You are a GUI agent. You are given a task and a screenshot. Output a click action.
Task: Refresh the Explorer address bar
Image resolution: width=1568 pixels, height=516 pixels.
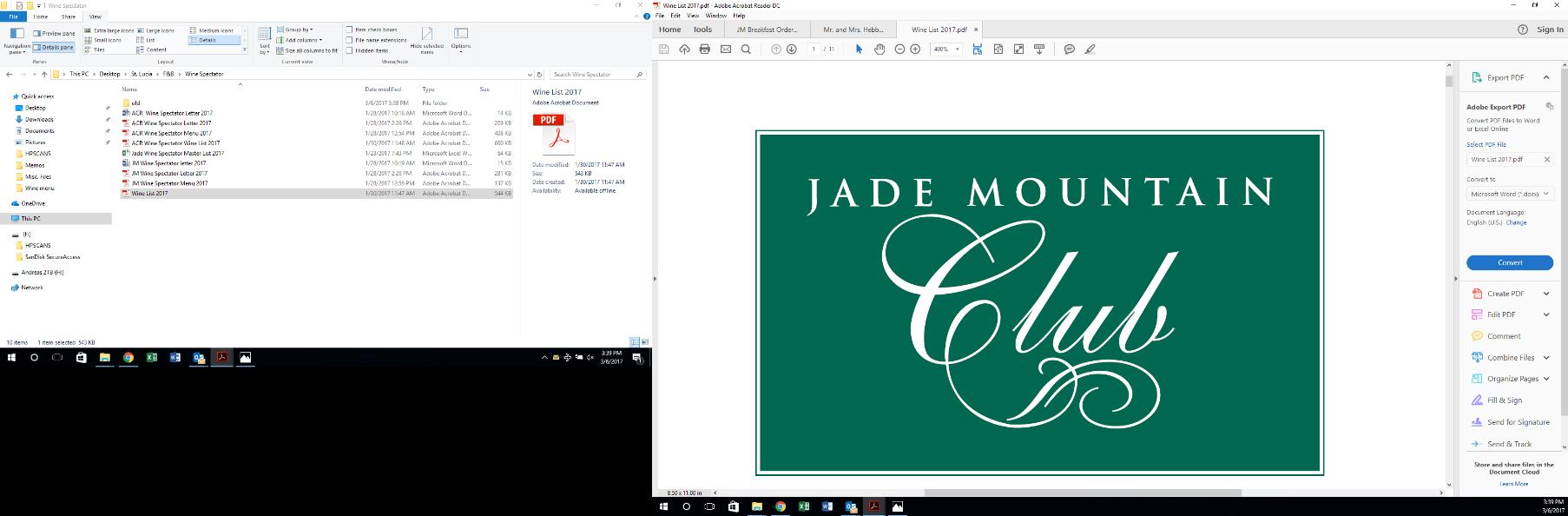click(539, 75)
